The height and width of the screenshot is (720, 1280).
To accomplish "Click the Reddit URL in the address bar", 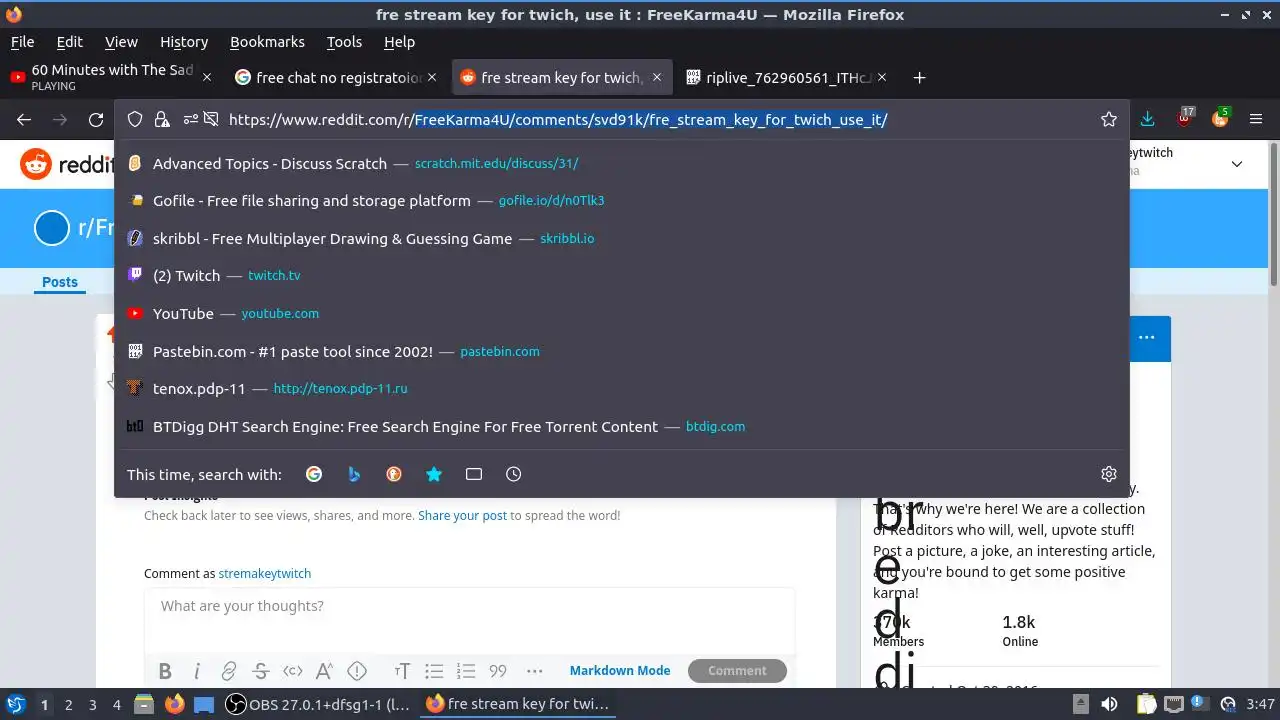I will (x=558, y=119).
